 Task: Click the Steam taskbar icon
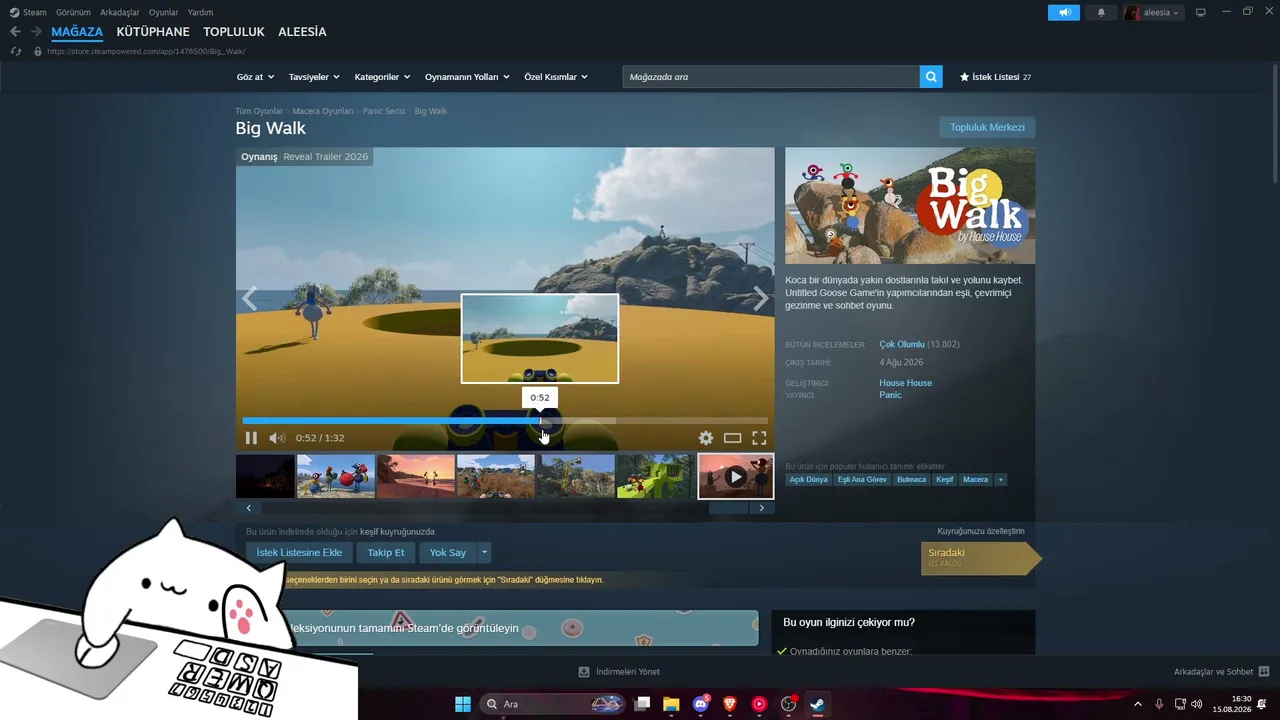point(817,704)
